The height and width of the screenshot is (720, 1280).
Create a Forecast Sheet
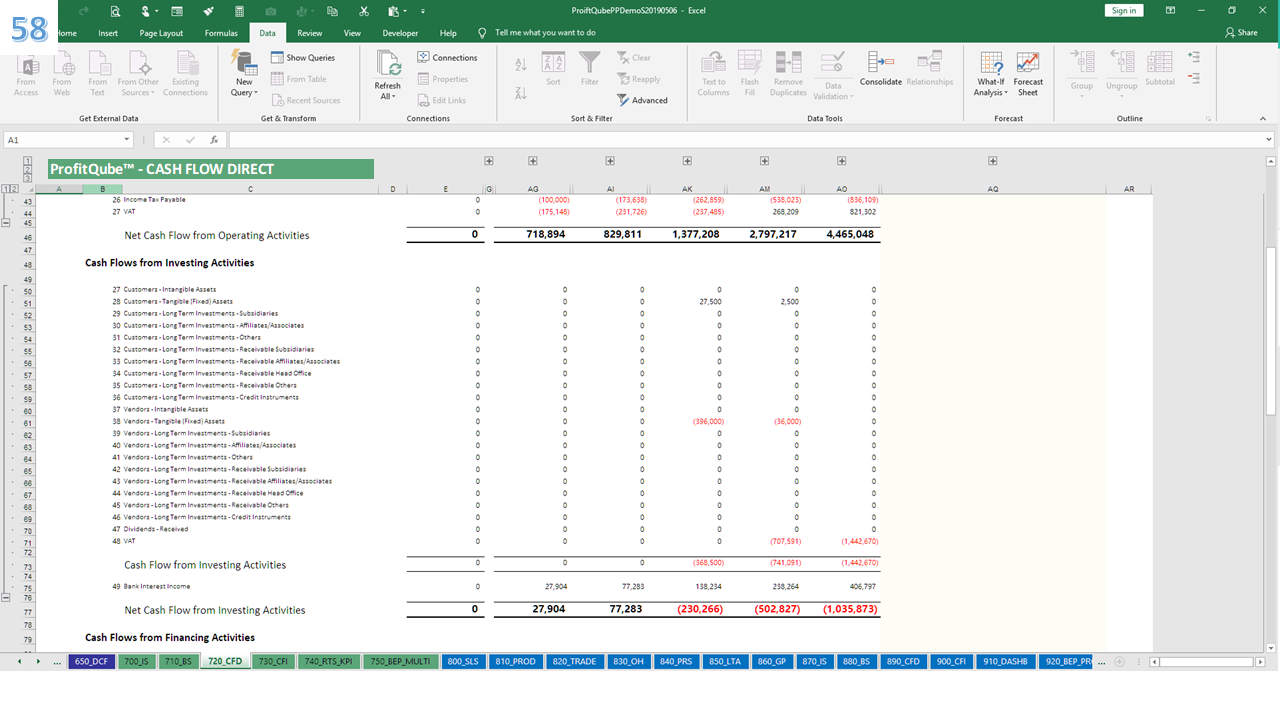(1028, 75)
